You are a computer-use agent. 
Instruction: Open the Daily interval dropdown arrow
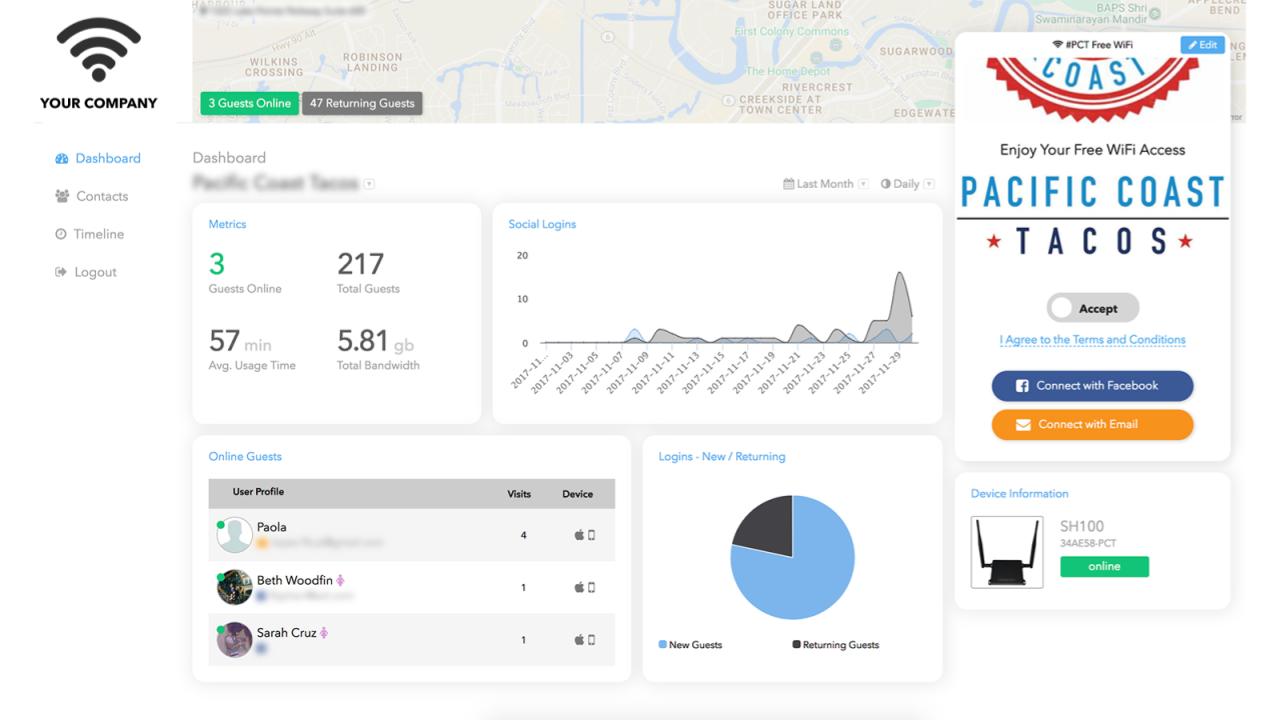[929, 184]
